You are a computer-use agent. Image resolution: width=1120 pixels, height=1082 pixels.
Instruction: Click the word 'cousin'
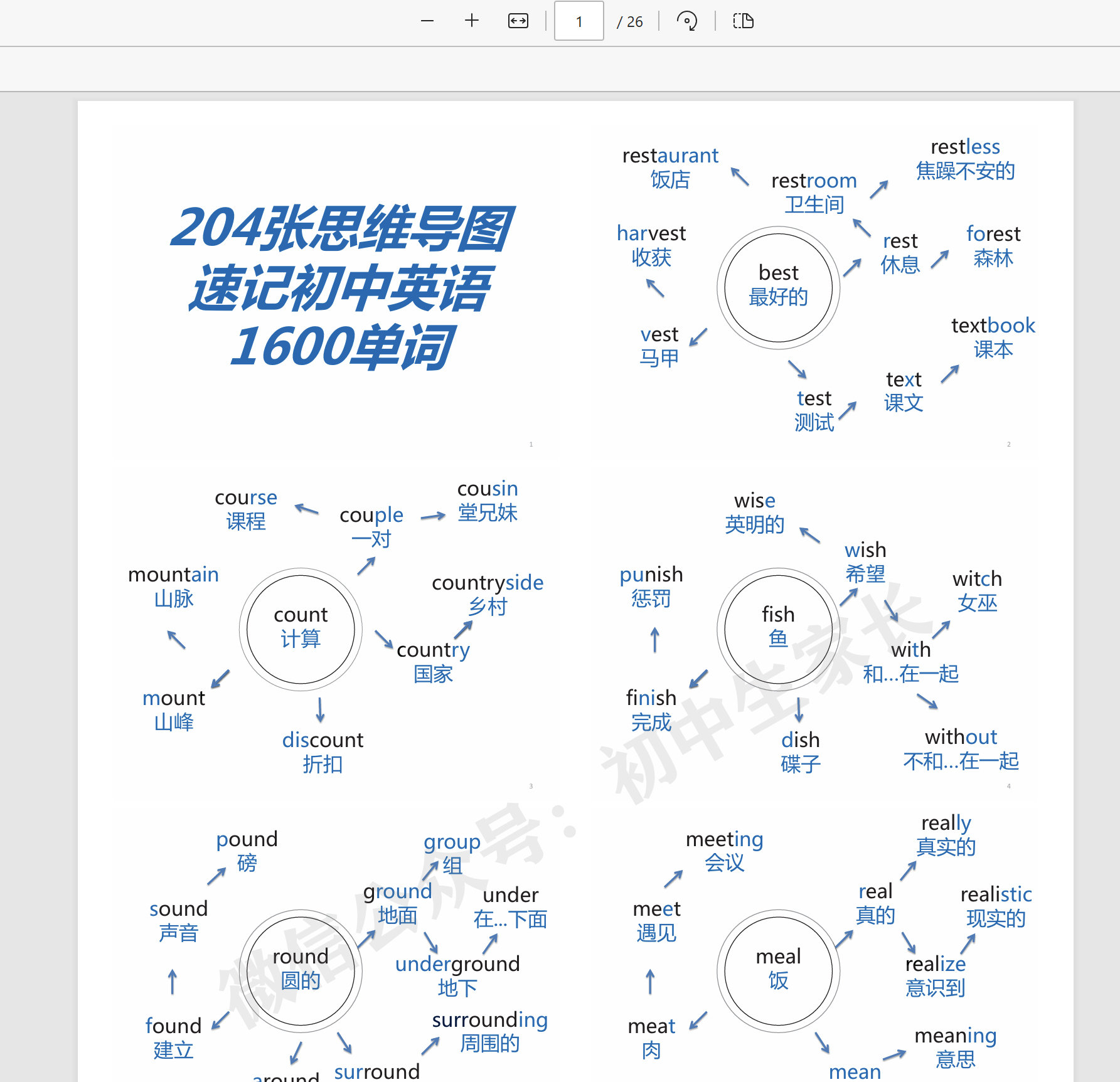click(488, 489)
